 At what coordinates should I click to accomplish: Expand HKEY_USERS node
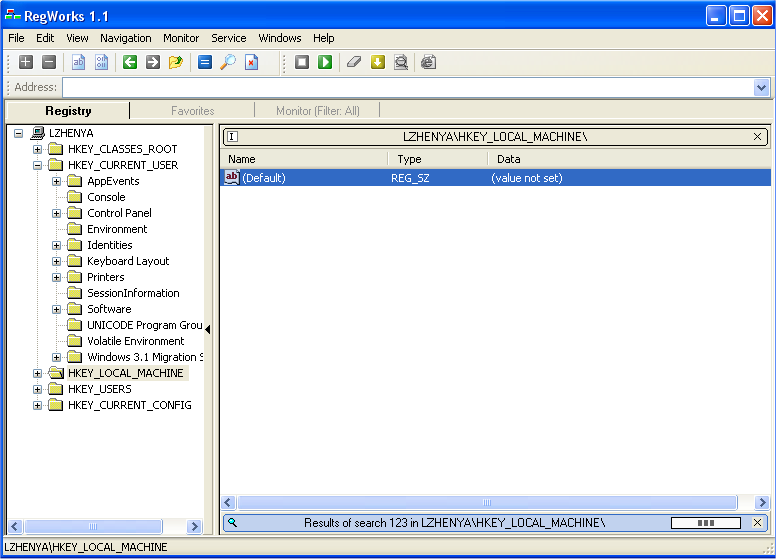(x=37, y=389)
